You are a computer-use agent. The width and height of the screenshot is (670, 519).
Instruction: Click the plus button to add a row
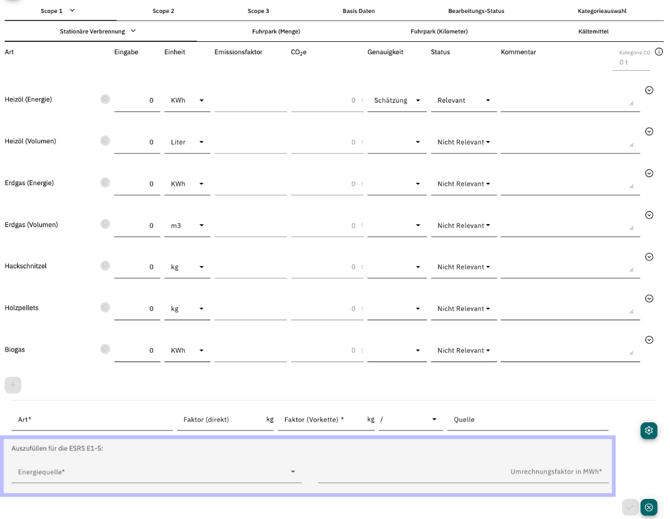[x=13, y=385]
